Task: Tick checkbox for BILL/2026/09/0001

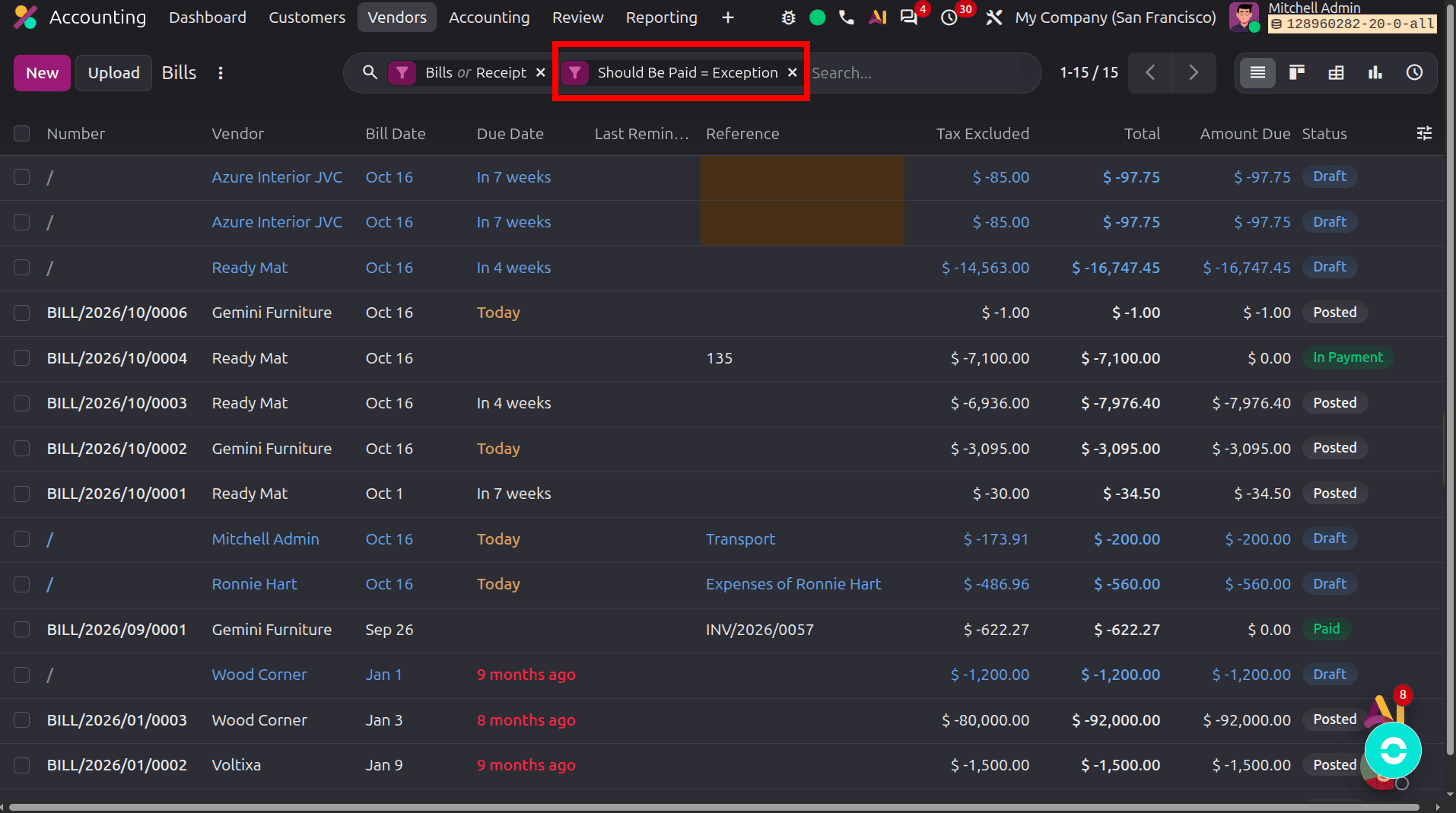Action: click(21, 630)
